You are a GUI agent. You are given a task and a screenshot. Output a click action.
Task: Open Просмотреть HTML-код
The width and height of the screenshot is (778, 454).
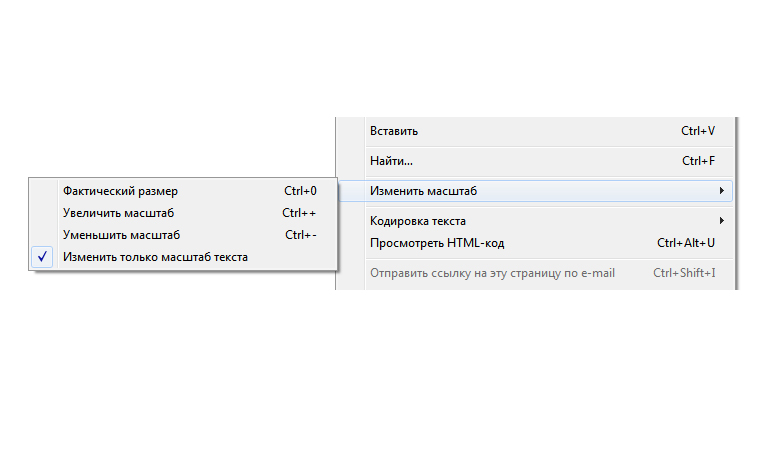[437, 243]
